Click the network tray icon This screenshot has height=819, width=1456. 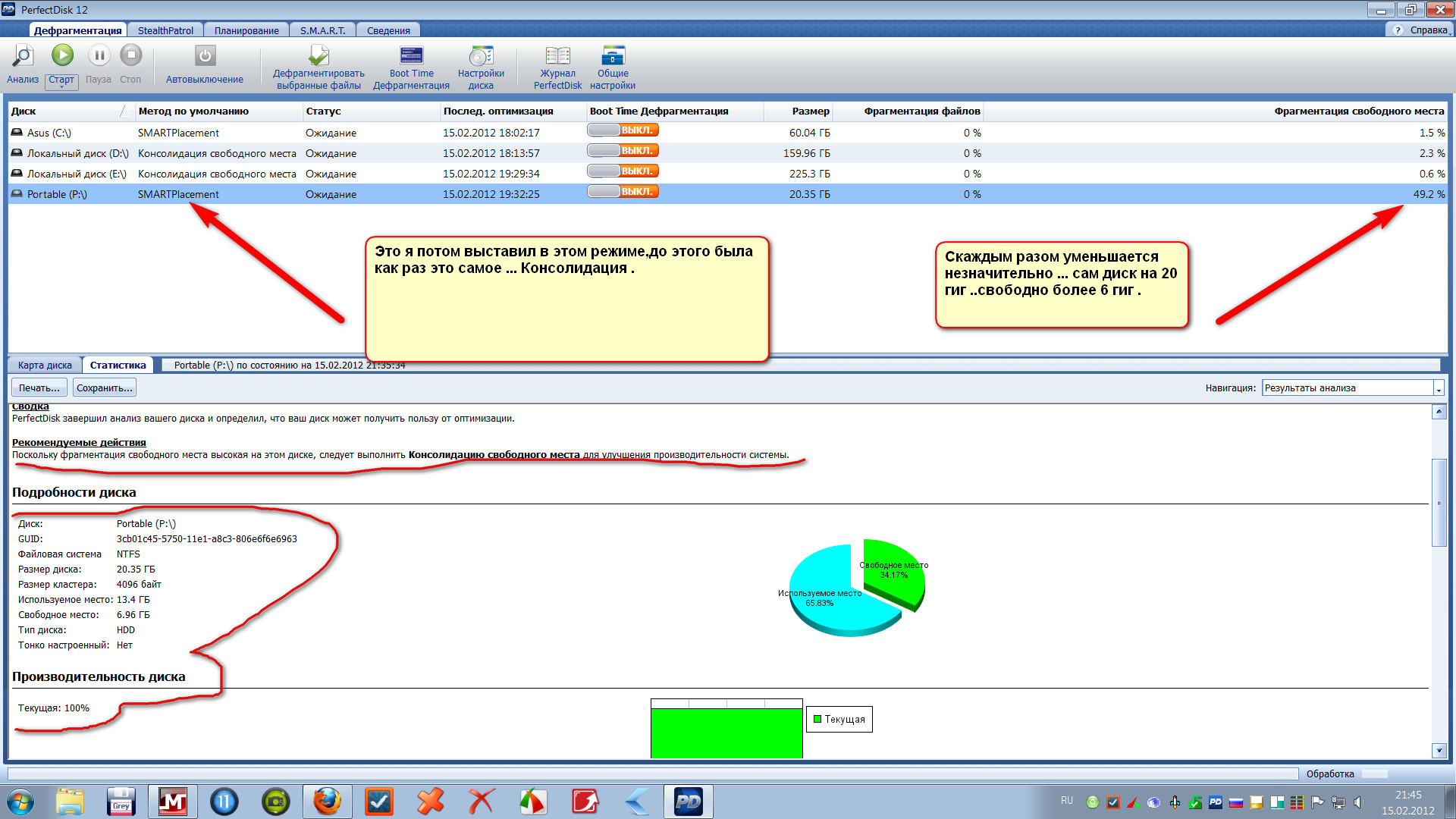(x=1338, y=802)
